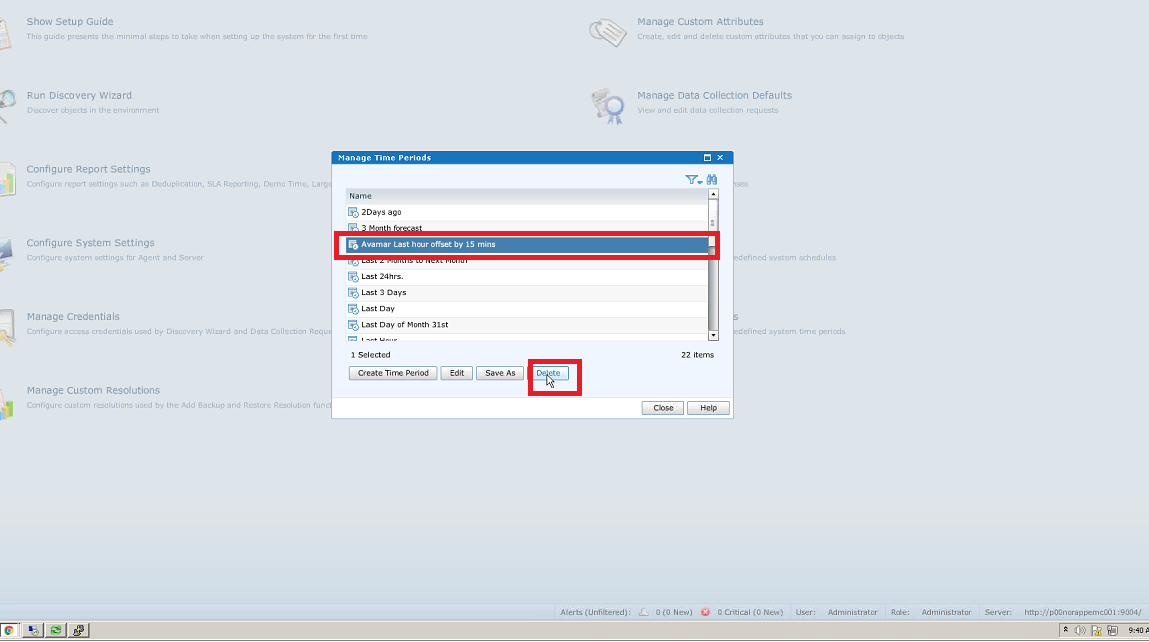Select Avamar Last hour offset by 15 mins
Screen dimensions: 1149x642
527,244
